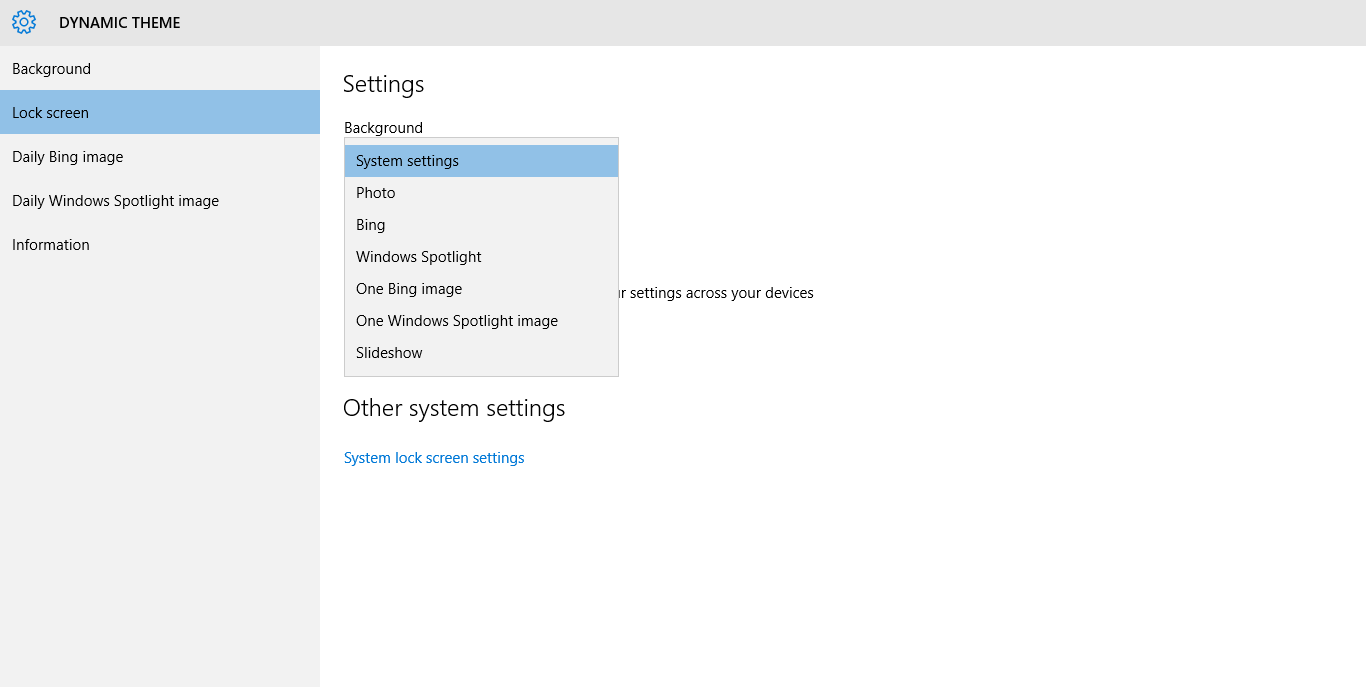Click the DYNAMIC THEME app title
Screen dimensions: 1366x687
[x=120, y=23]
